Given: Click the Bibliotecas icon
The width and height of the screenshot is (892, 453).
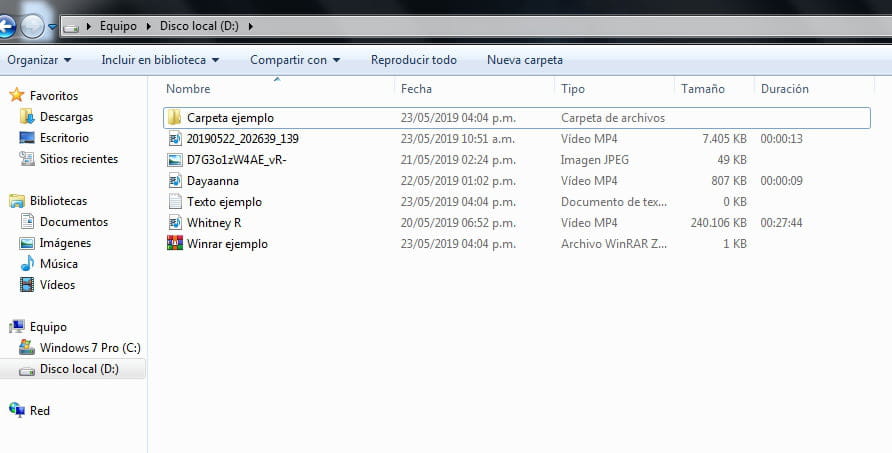Looking at the screenshot, I should click(x=16, y=201).
